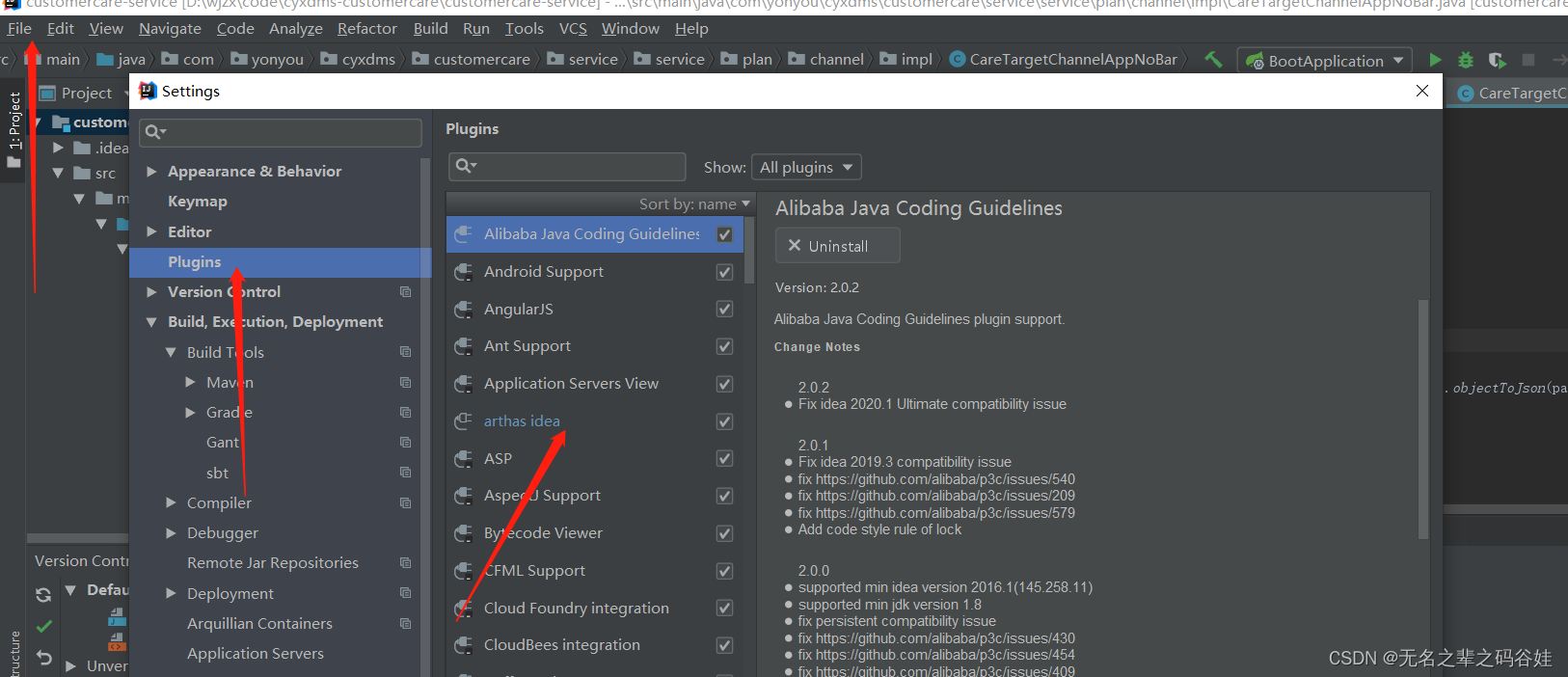1568x677 pixels.
Task: Click the Build project hammer icon
Action: pyautogui.click(x=1213, y=60)
